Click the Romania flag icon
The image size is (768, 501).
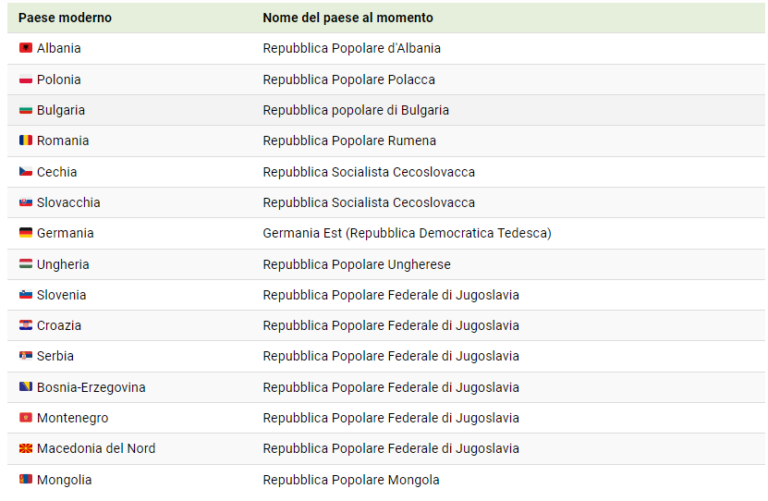[25, 141]
